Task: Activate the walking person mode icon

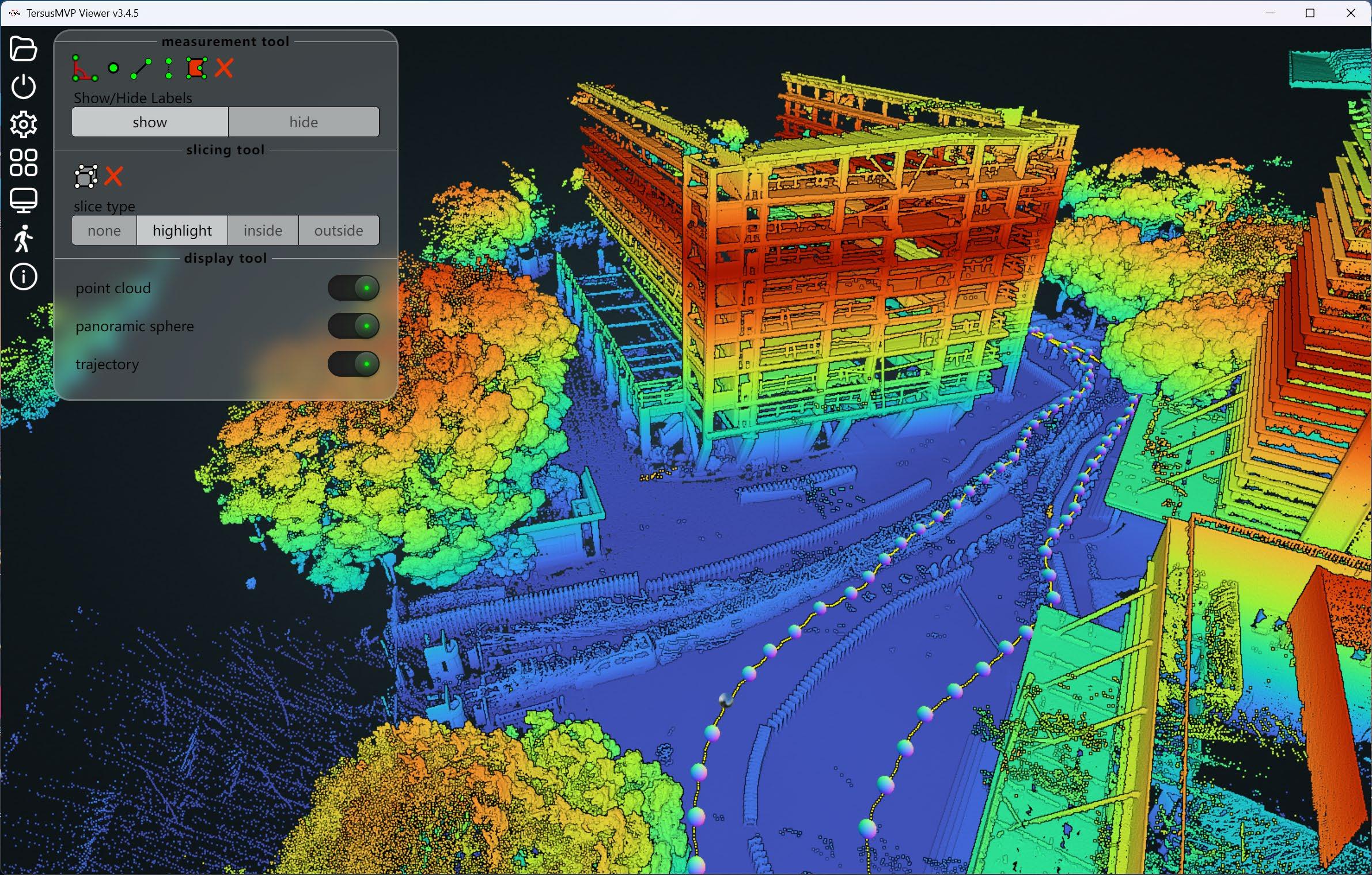Action: [x=24, y=238]
